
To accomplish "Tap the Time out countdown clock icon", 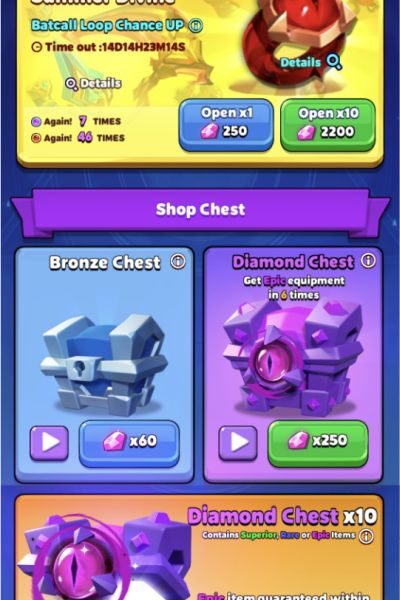I will [36, 47].
